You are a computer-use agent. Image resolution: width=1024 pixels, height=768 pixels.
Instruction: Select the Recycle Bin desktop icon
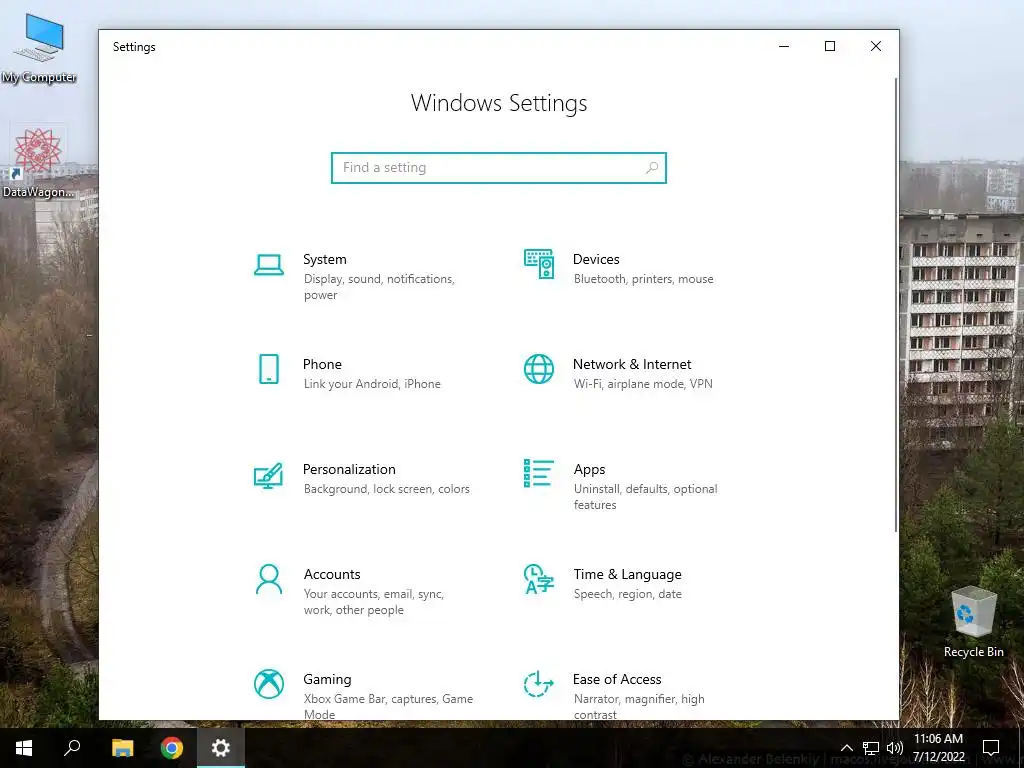pyautogui.click(x=974, y=622)
